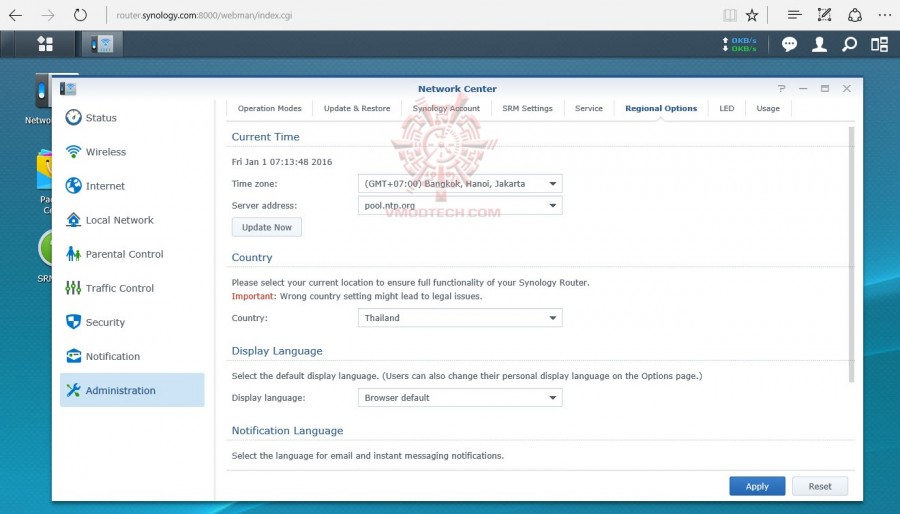Refresh the browser page
This screenshot has height=514, width=900.
(x=80, y=15)
